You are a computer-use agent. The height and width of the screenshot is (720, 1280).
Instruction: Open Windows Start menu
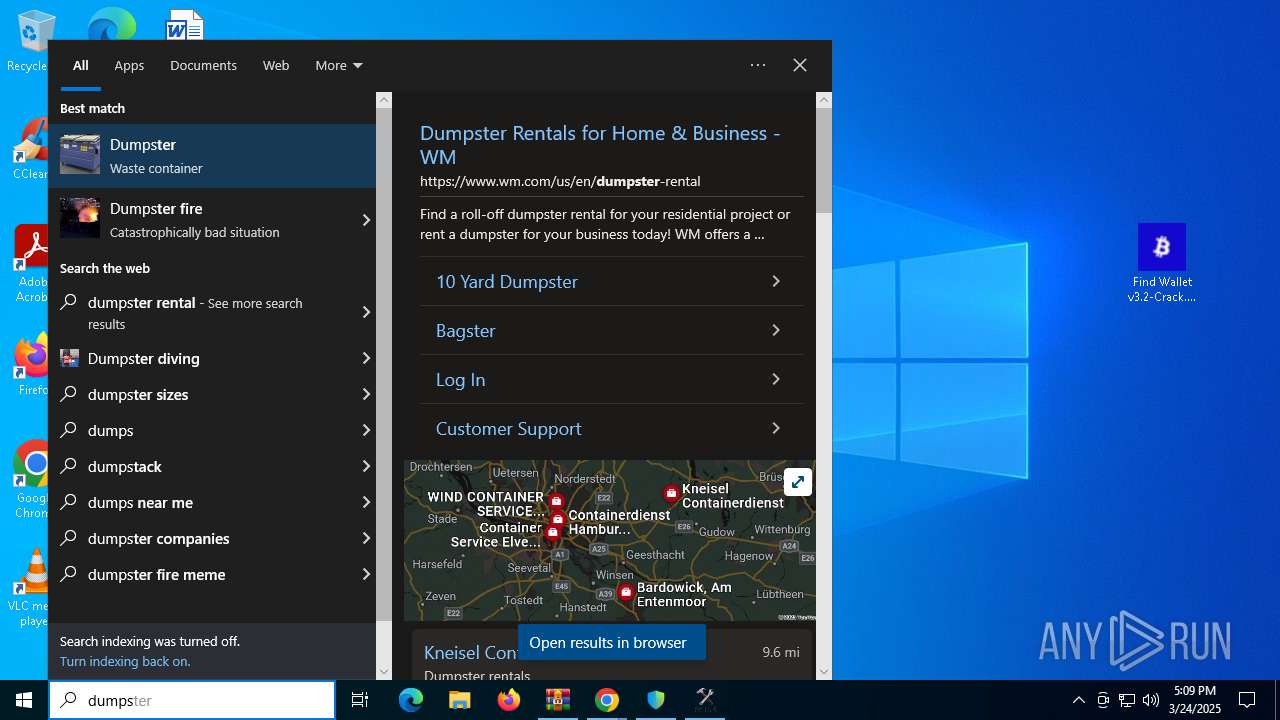pyautogui.click(x=24, y=700)
